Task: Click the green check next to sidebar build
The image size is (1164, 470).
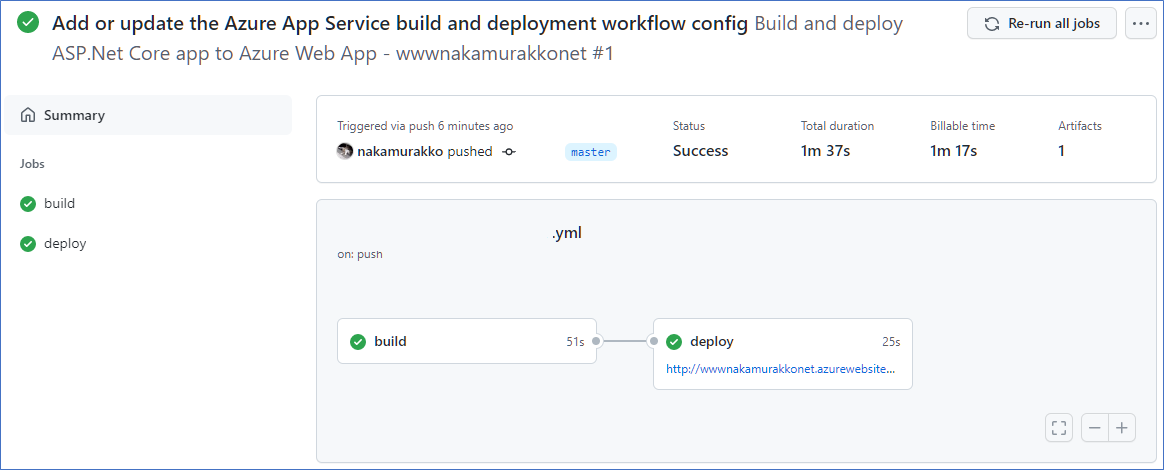Action: pos(28,203)
